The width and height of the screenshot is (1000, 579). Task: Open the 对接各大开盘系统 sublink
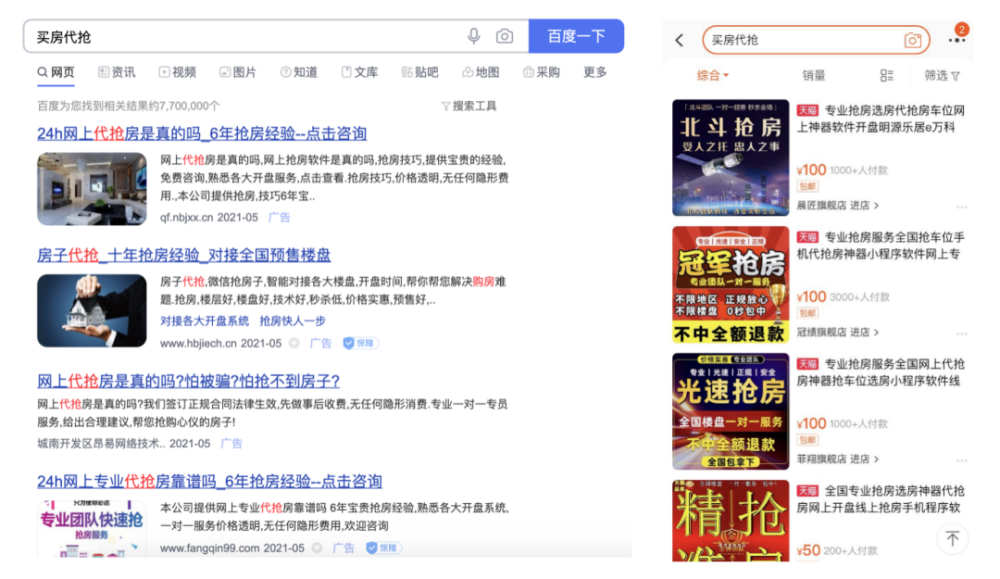[x=204, y=321]
